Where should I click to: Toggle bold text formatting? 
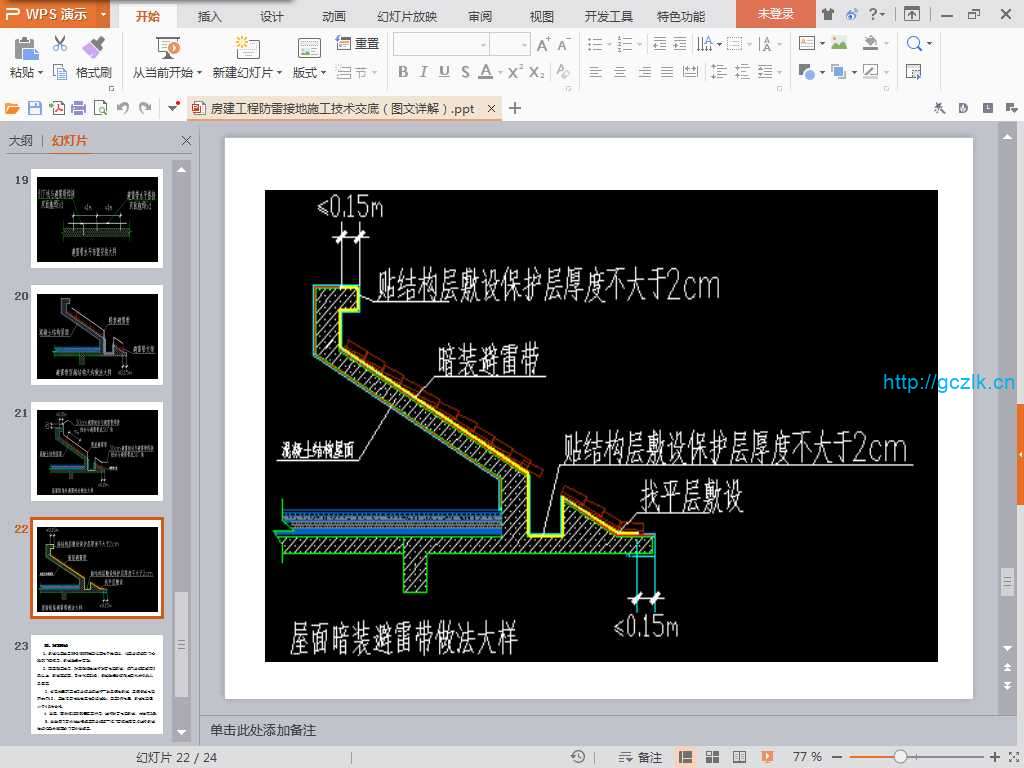tap(403, 72)
